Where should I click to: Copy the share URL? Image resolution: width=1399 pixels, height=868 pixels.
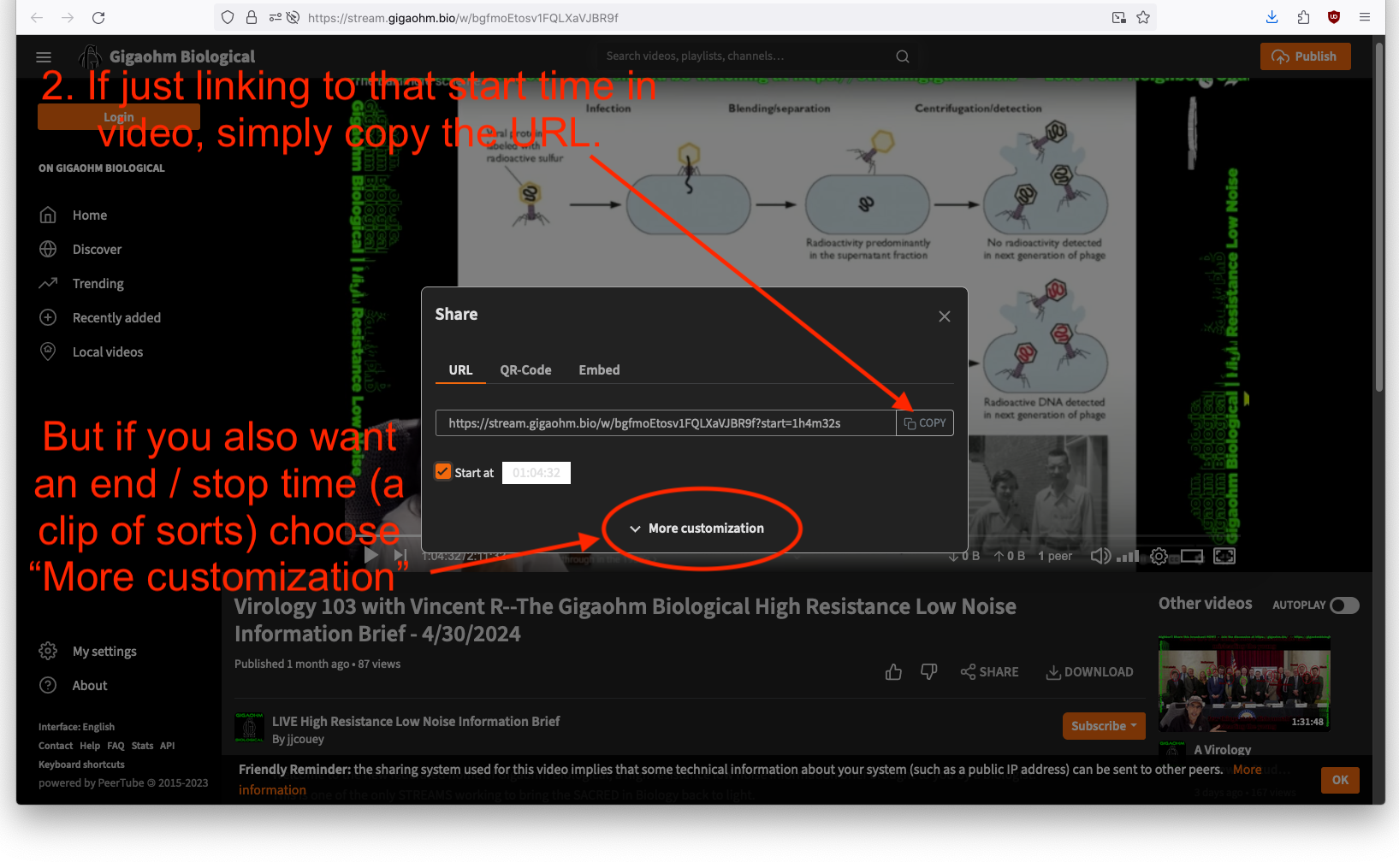(925, 423)
